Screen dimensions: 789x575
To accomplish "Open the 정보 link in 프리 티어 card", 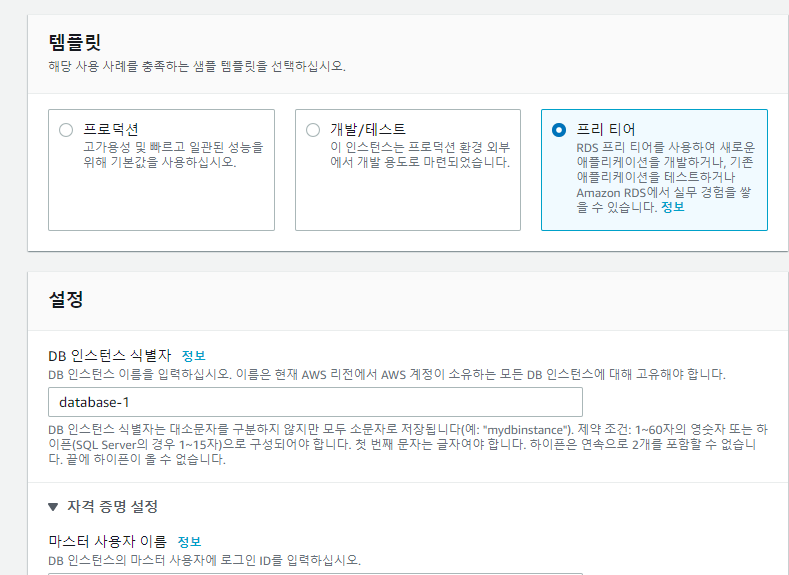I will 672,207.
